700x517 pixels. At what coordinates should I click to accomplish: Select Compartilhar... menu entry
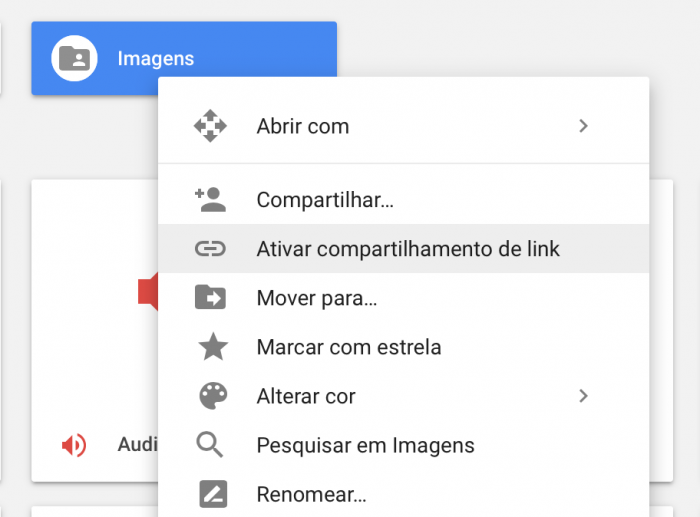tap(404, 200)
